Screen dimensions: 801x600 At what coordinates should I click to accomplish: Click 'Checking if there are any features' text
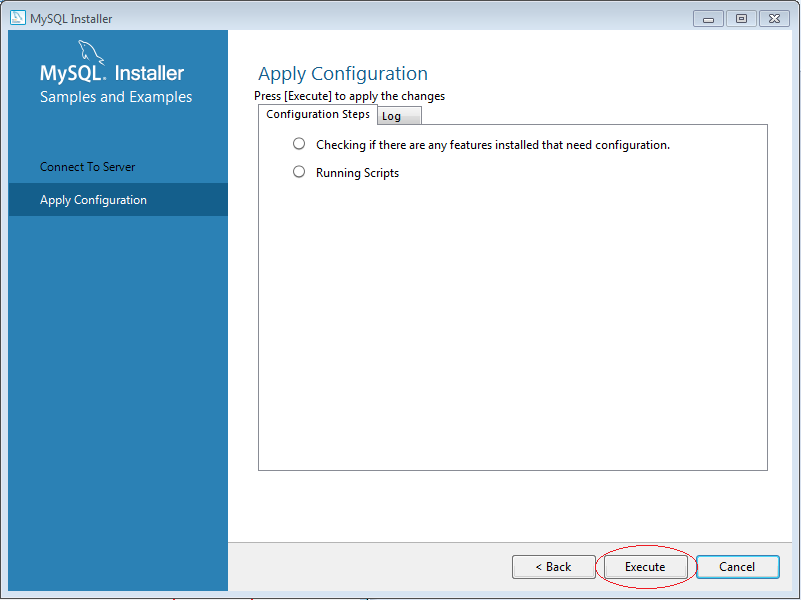click(493, 145)
